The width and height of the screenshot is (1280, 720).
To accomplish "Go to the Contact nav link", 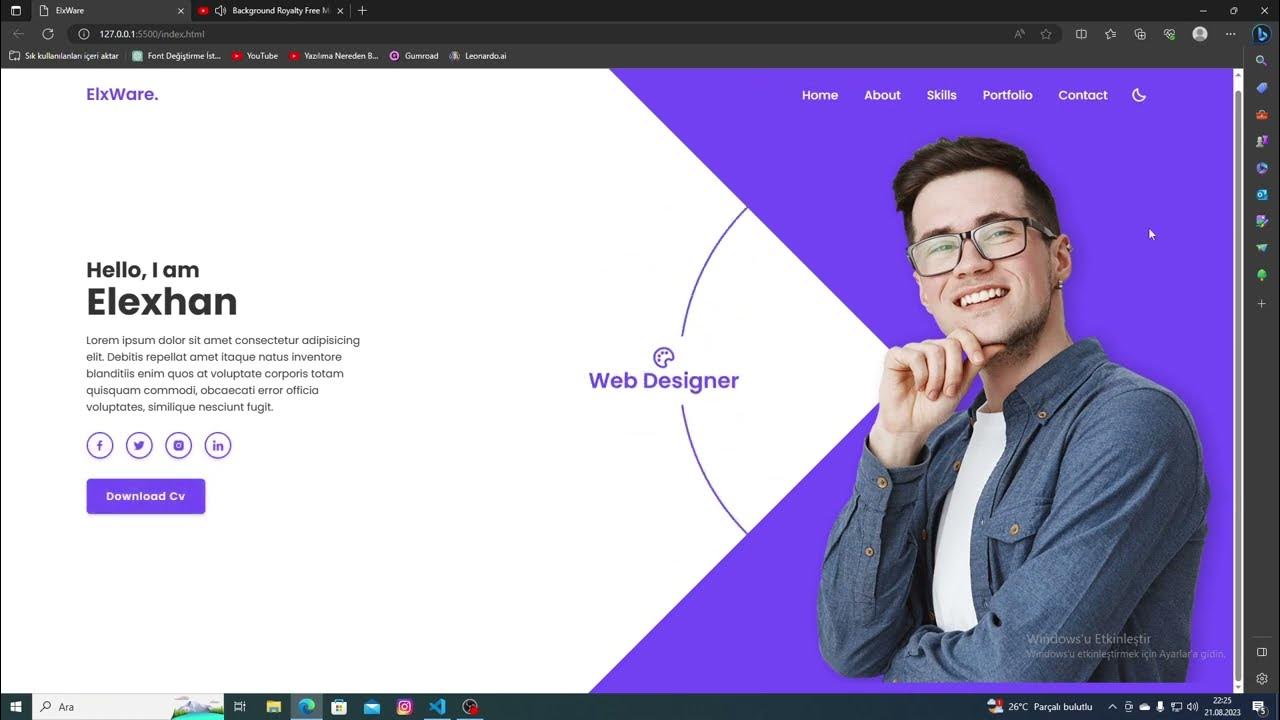I will click(1083, 95).
